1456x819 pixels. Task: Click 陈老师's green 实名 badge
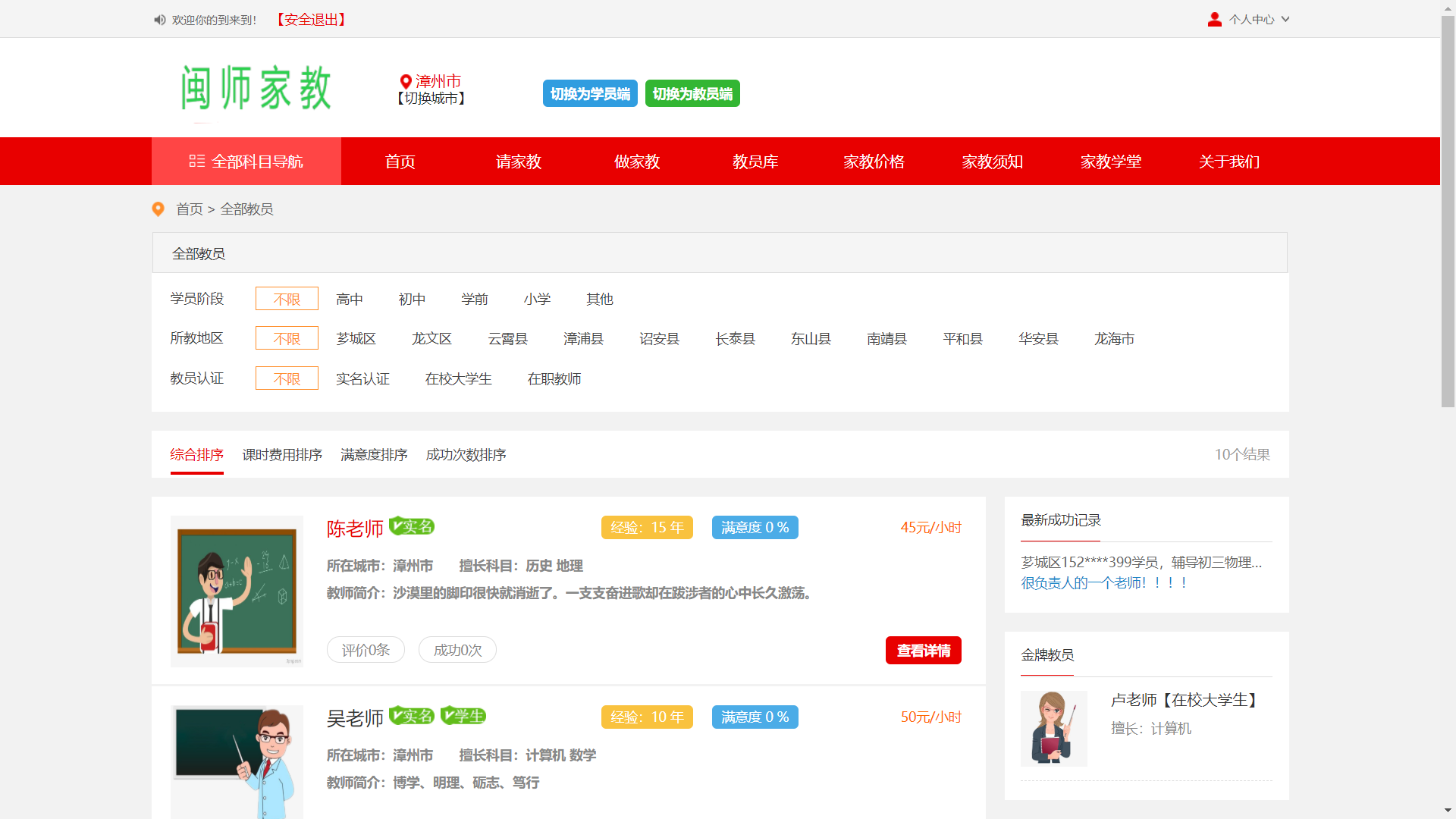pos(412,526)
